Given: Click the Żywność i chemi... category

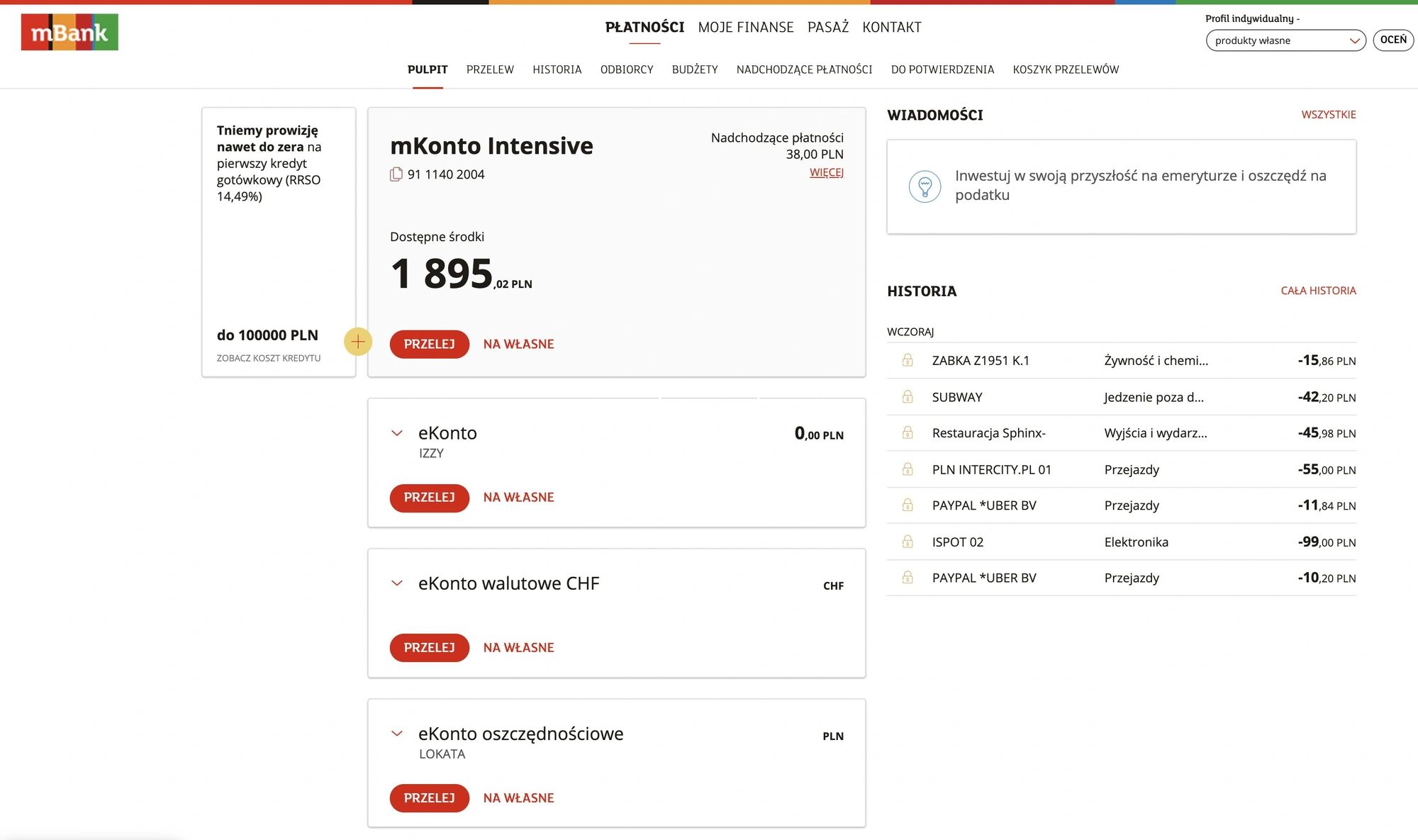Looking at the screenshot, I should (1156, 360).
